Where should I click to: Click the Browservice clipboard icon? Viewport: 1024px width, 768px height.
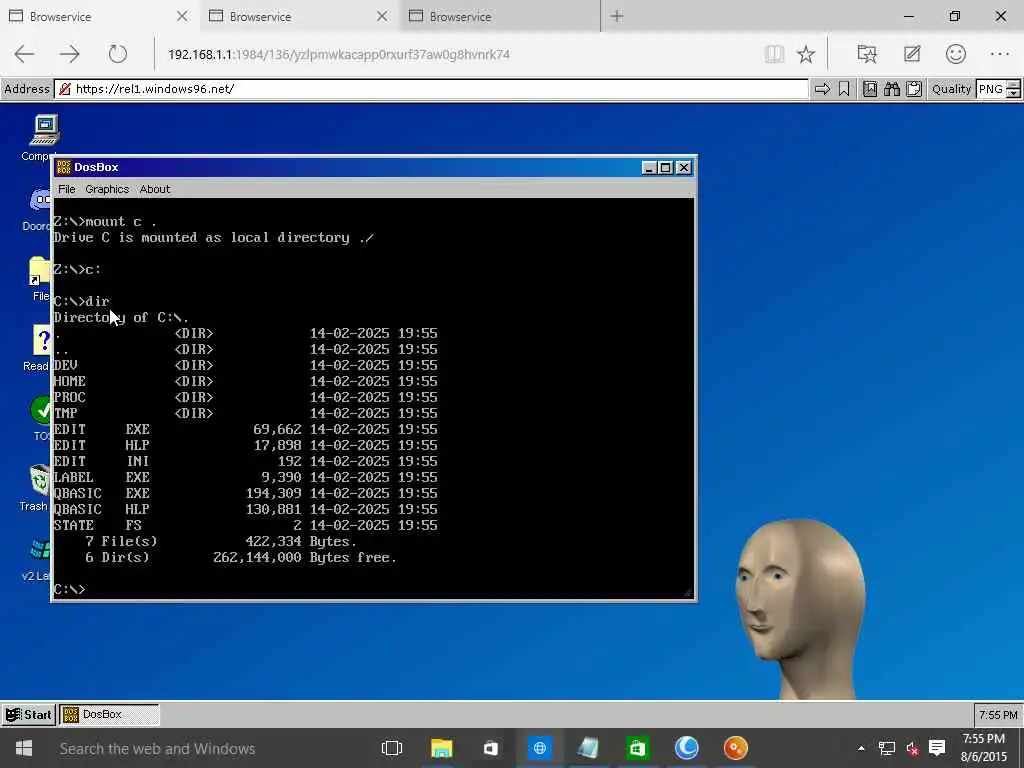(914, 89)
